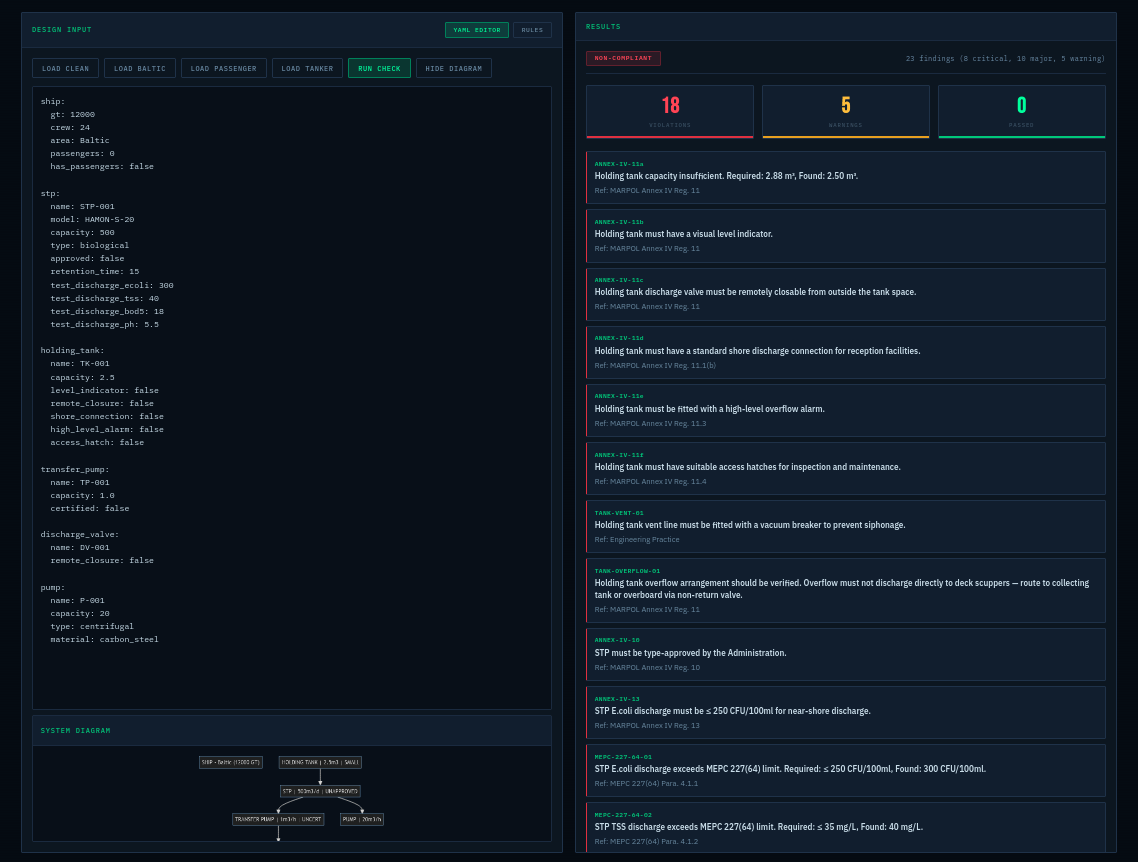Click the 'retention_time: 15' line
The image size is (1138, 862).
(94, 271)
